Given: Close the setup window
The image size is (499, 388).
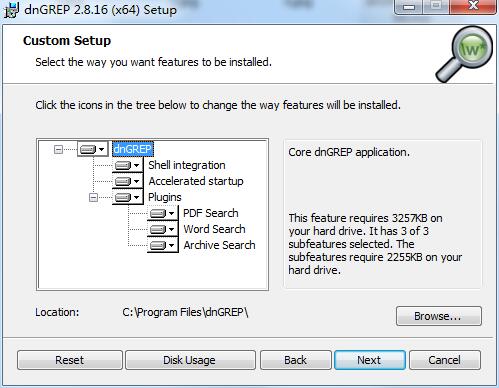Looking at the screenshot, I should [473, 6].
